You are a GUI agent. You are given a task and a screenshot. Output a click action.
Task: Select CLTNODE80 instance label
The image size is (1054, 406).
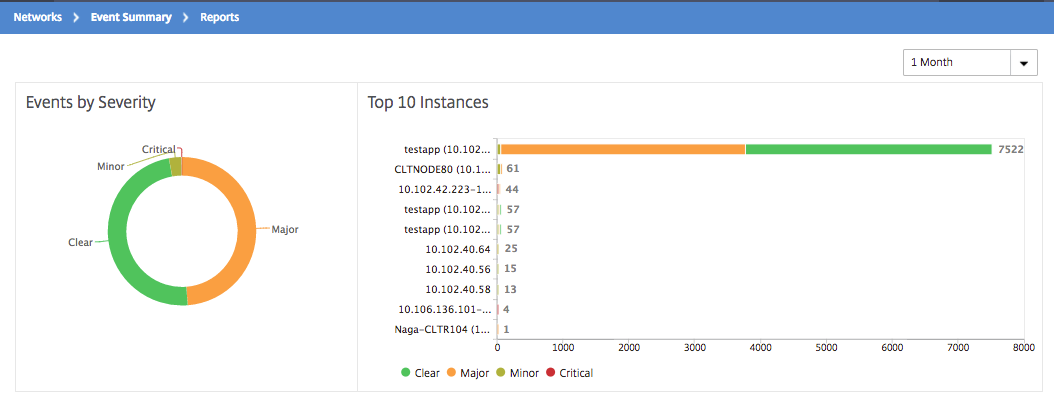(x=442, y=169)
